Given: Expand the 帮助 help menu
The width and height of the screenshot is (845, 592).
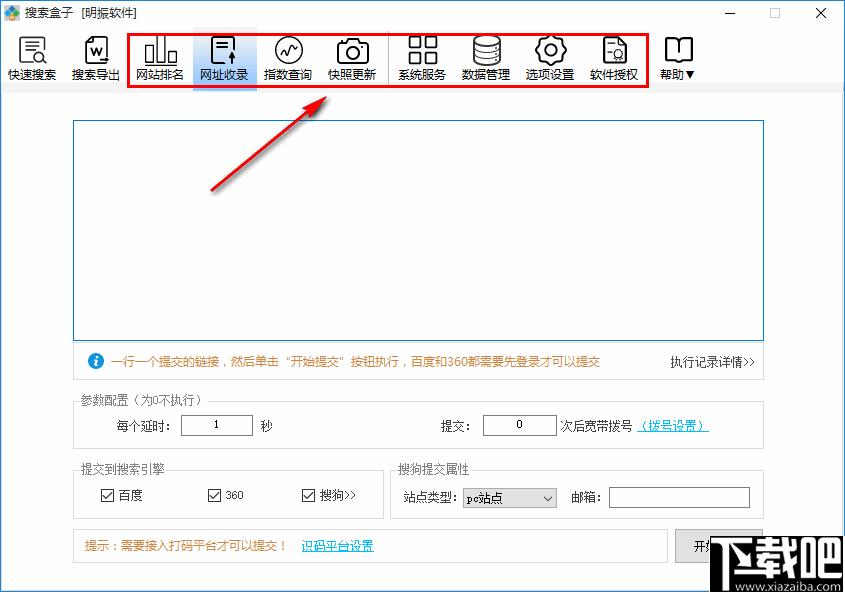Looking at the screenshot, I should click(678, 59).
